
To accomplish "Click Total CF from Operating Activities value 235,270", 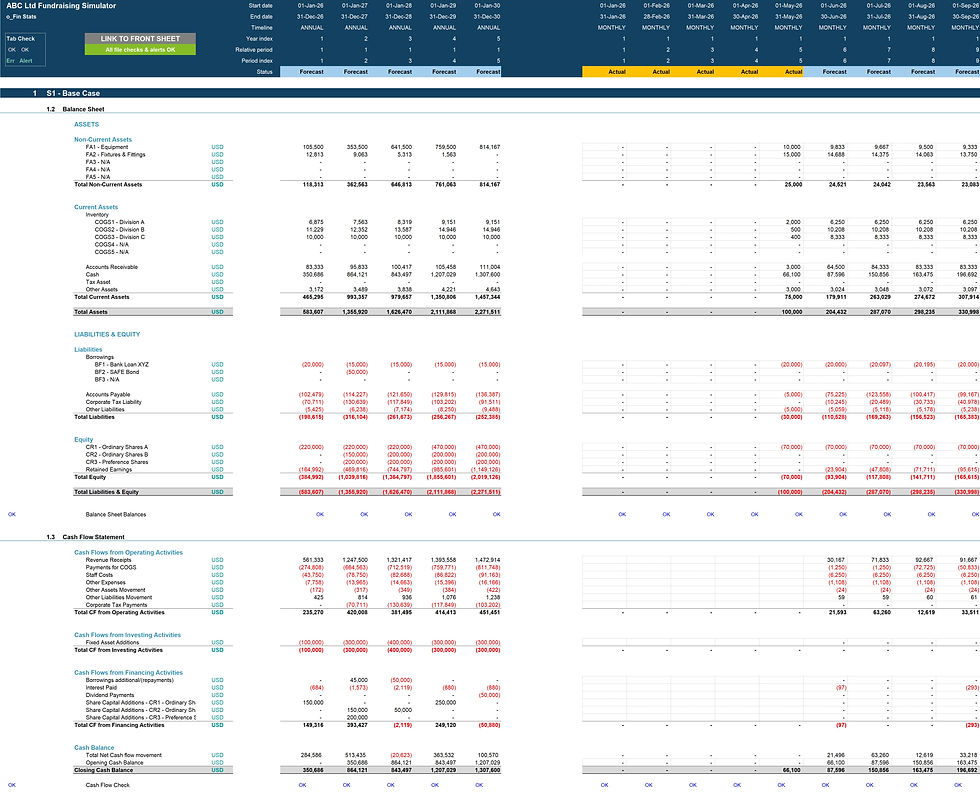I will pyautogui.click(x=313, y=613).
